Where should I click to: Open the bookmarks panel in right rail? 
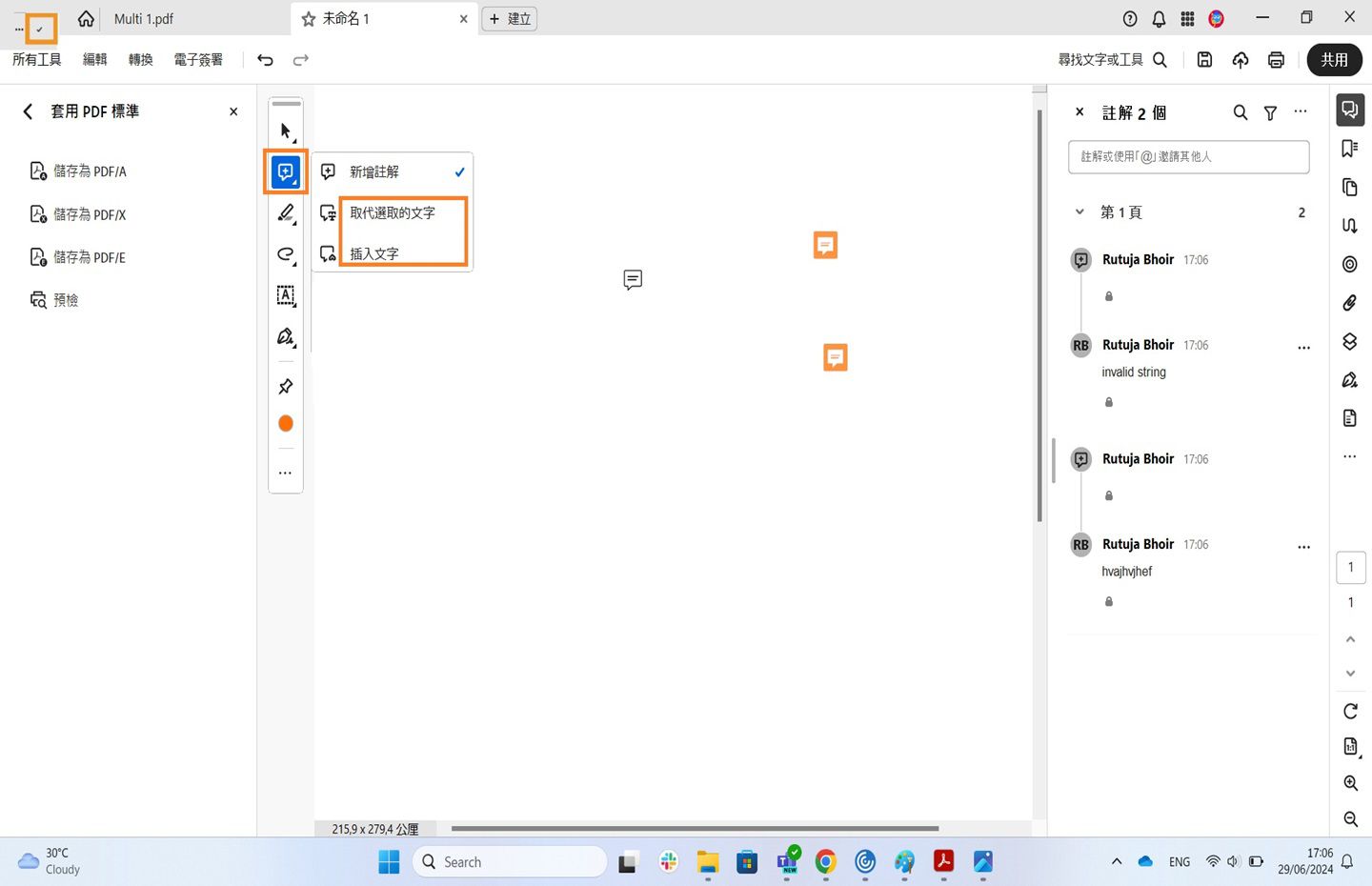pos(1350,149)
